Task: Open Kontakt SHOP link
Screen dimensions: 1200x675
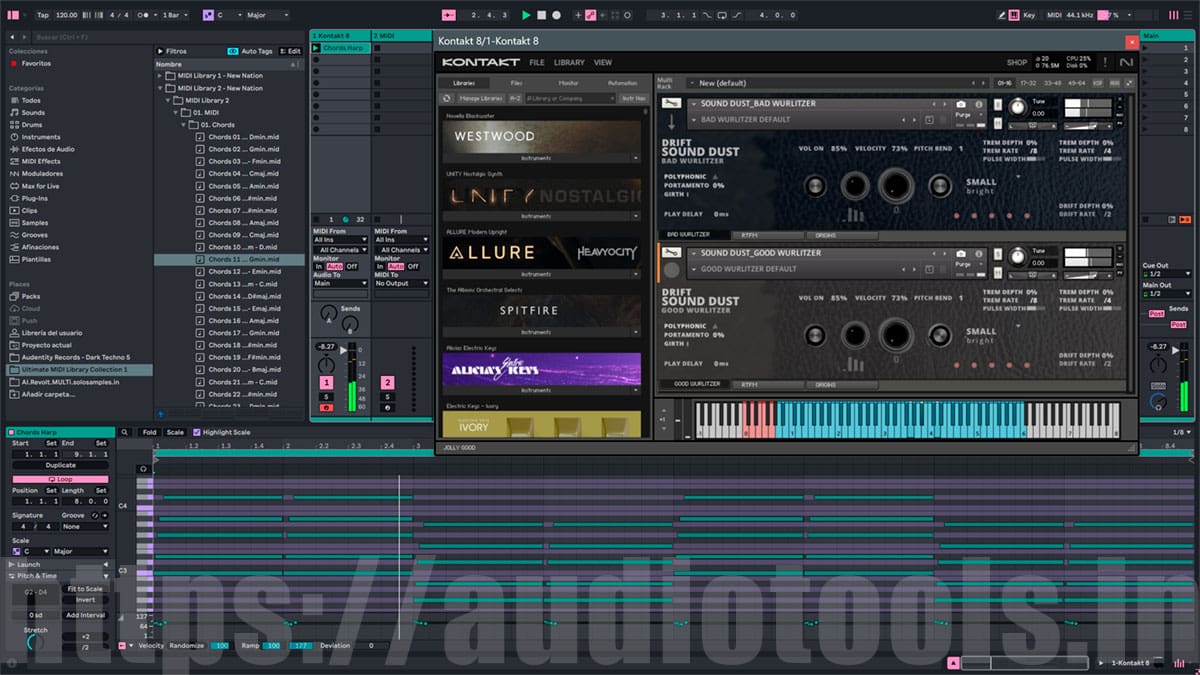Action: (x=1017, y=62)
